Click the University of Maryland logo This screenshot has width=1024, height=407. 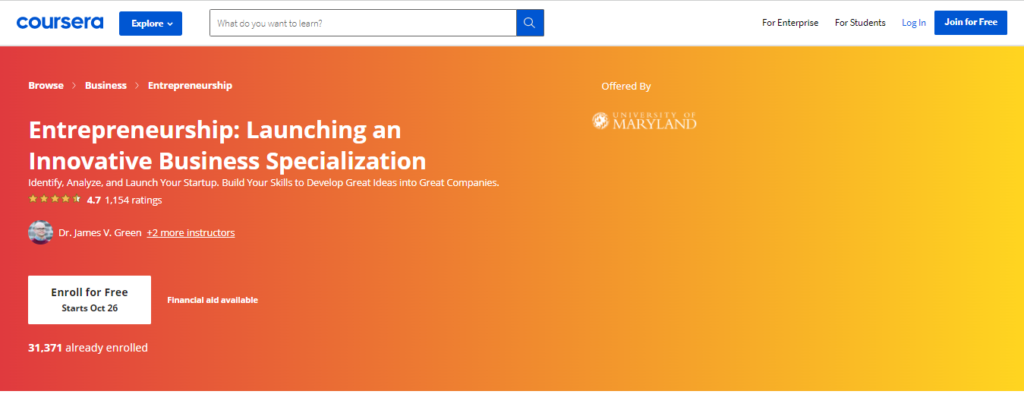point(644,120)
